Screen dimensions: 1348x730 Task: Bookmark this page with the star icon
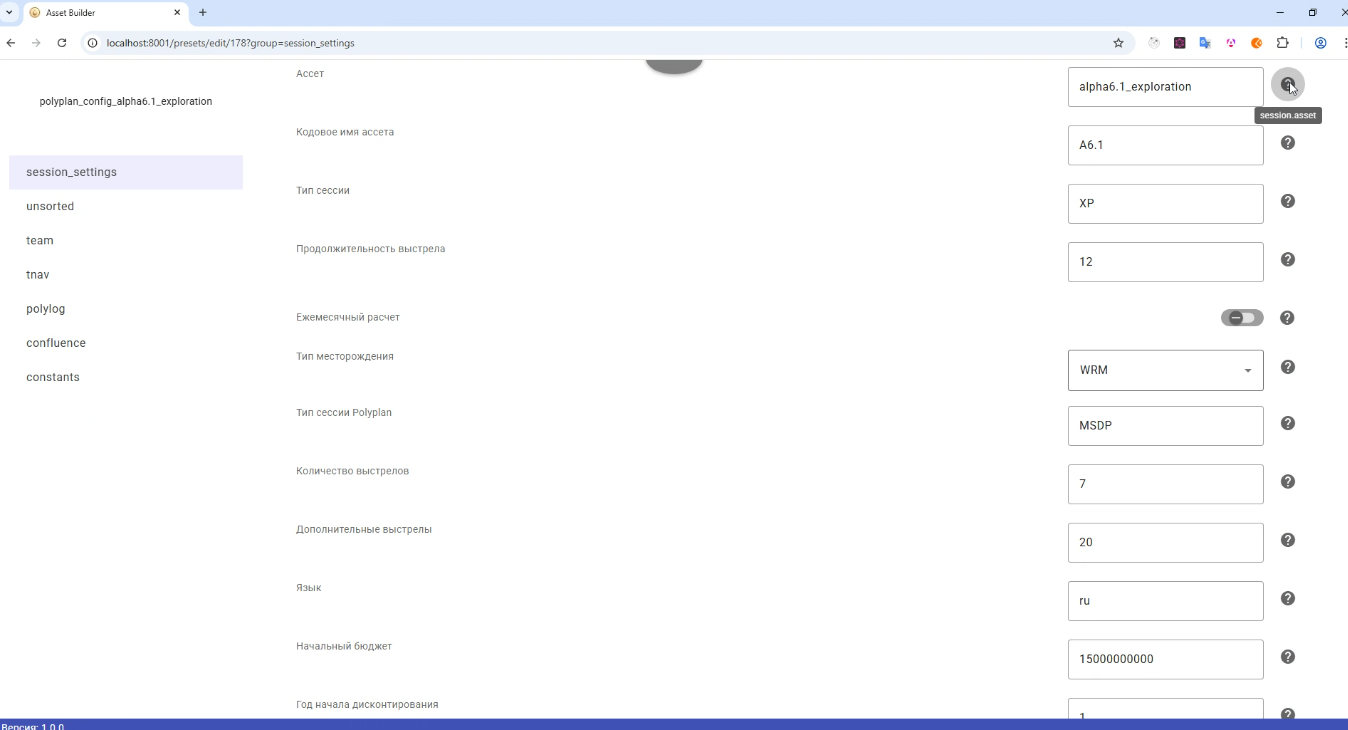tap(1118, 43)
